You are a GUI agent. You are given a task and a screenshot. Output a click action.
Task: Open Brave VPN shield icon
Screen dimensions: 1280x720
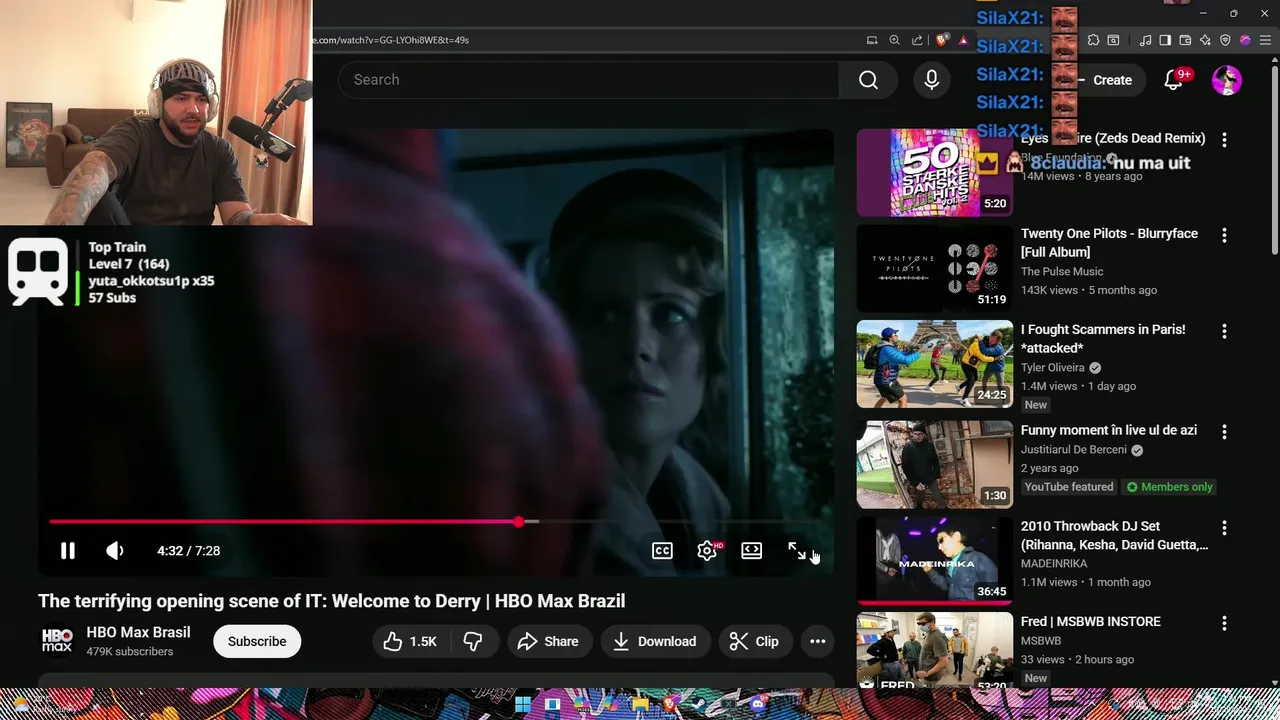coord(1225,40)
